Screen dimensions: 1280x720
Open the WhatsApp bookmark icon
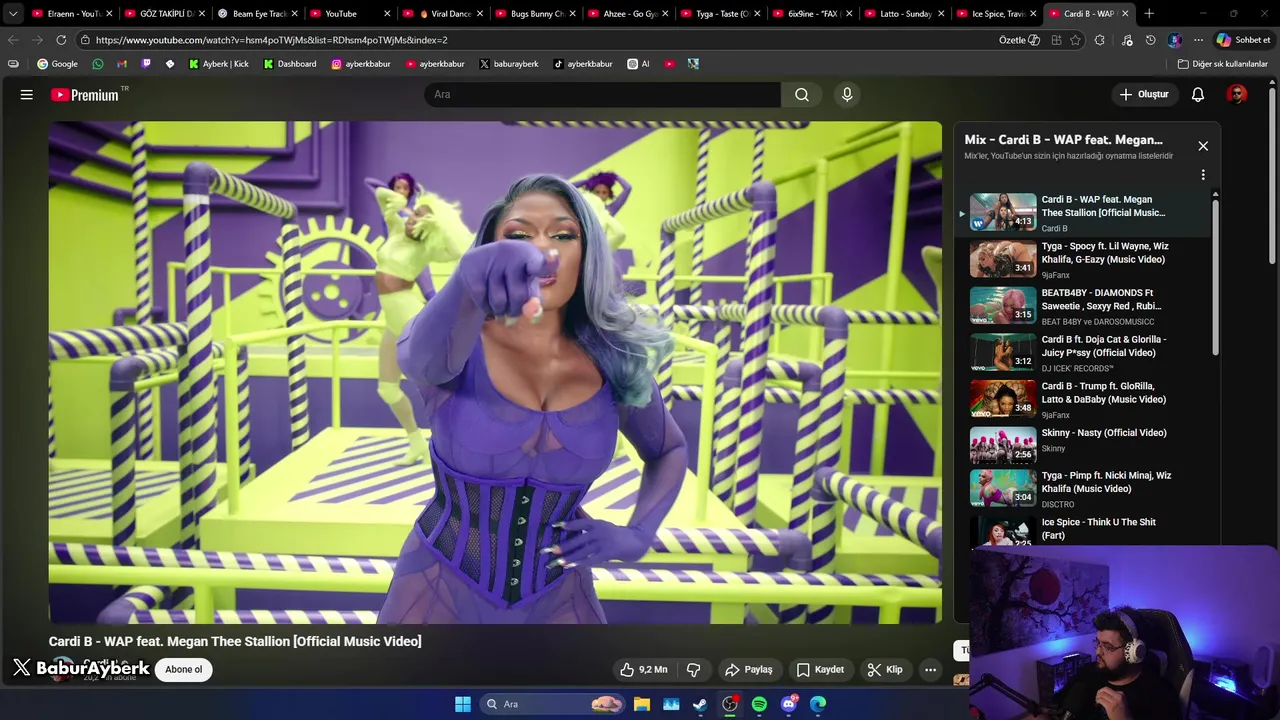[97, 64]
